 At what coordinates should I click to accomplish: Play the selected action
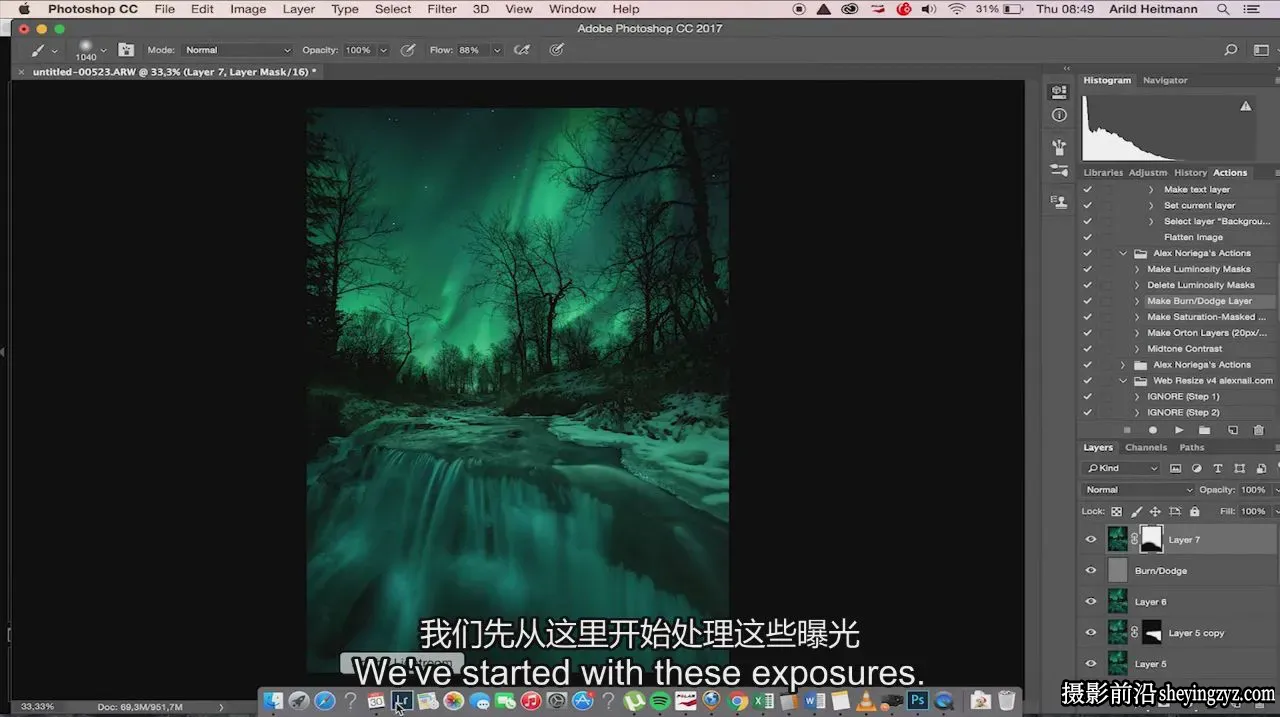[1179, 430]
